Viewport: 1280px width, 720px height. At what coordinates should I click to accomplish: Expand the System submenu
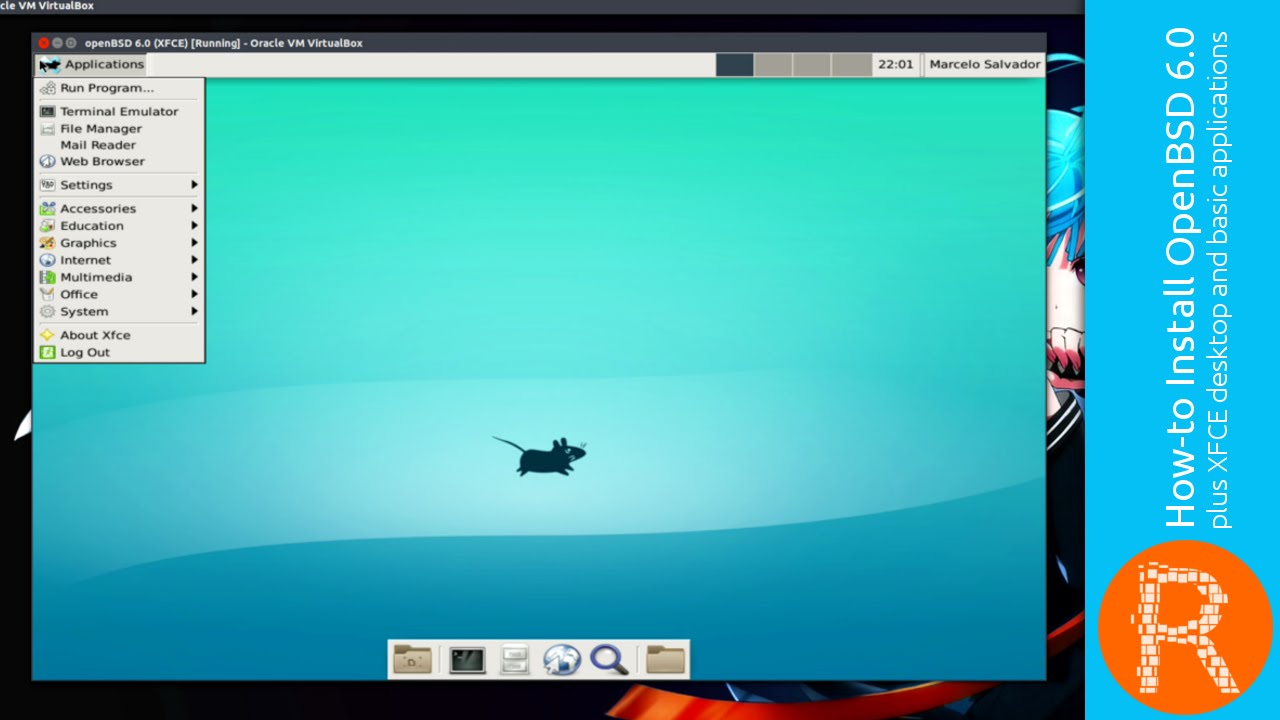119,311
